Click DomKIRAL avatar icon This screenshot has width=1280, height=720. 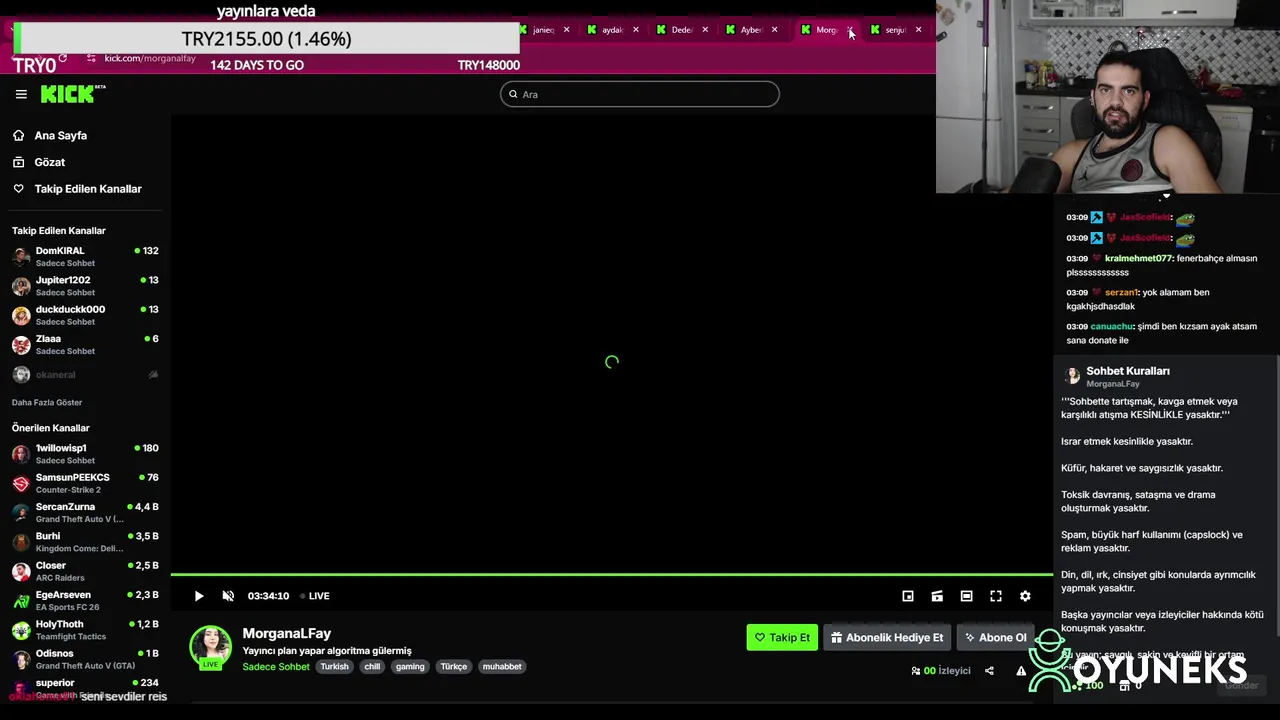(21, 256)
